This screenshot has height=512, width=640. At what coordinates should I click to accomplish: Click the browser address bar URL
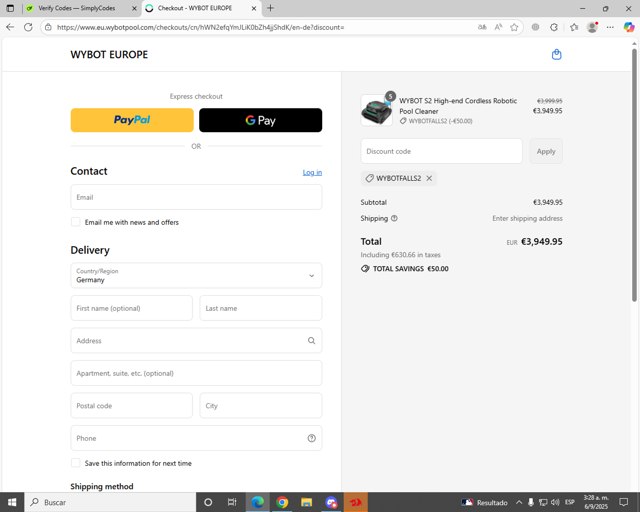(200, 27)
